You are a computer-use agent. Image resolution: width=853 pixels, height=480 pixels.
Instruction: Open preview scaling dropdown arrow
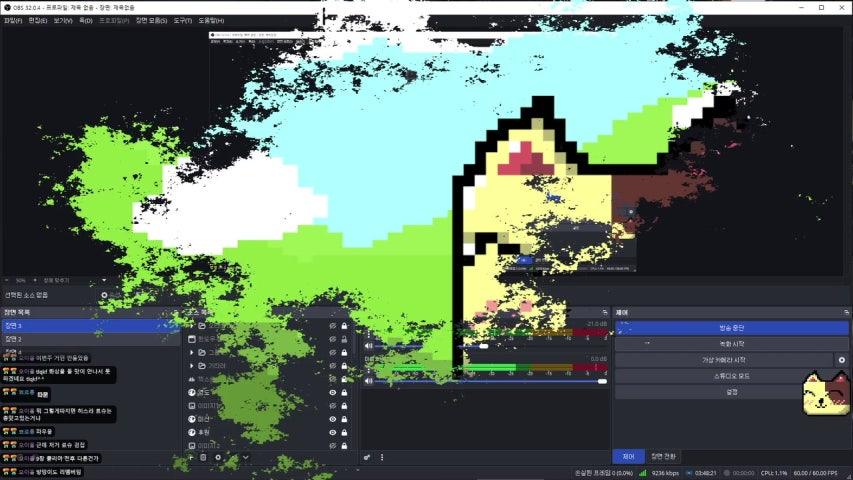point(104,280)
